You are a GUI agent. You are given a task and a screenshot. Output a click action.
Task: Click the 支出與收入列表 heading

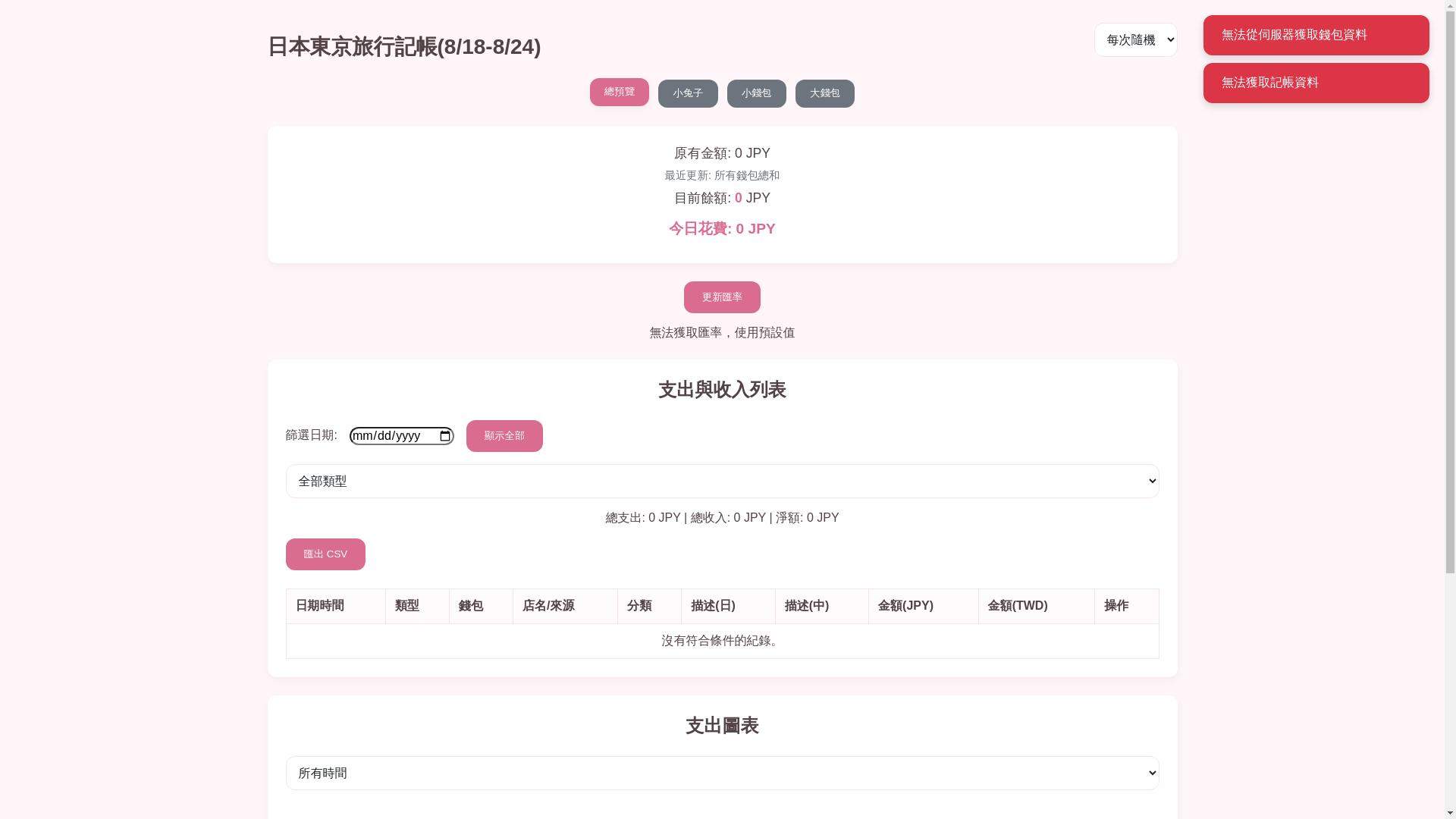click(x=722, y=390)
